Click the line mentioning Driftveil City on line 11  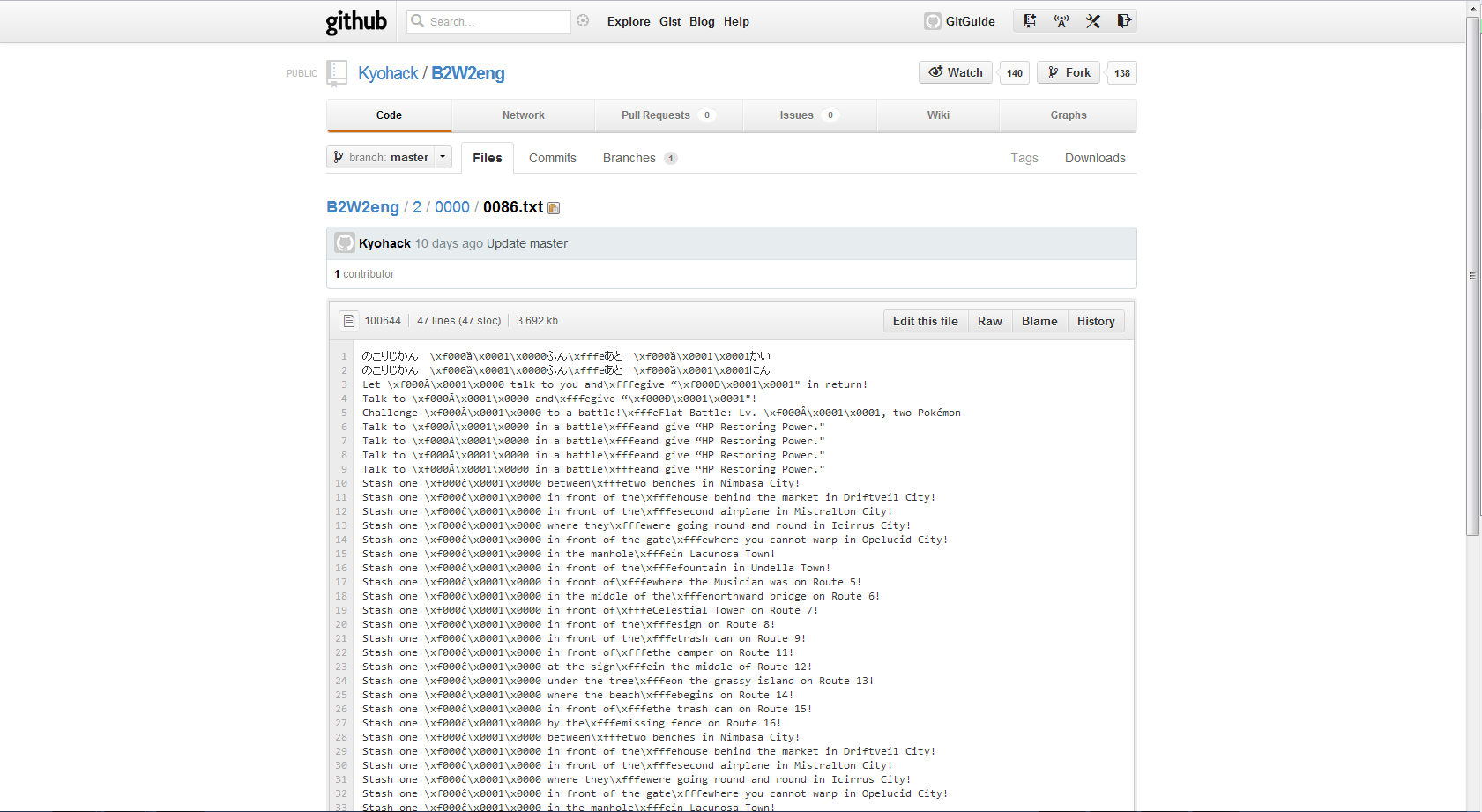pyautogui.click(x=649, y=497)
